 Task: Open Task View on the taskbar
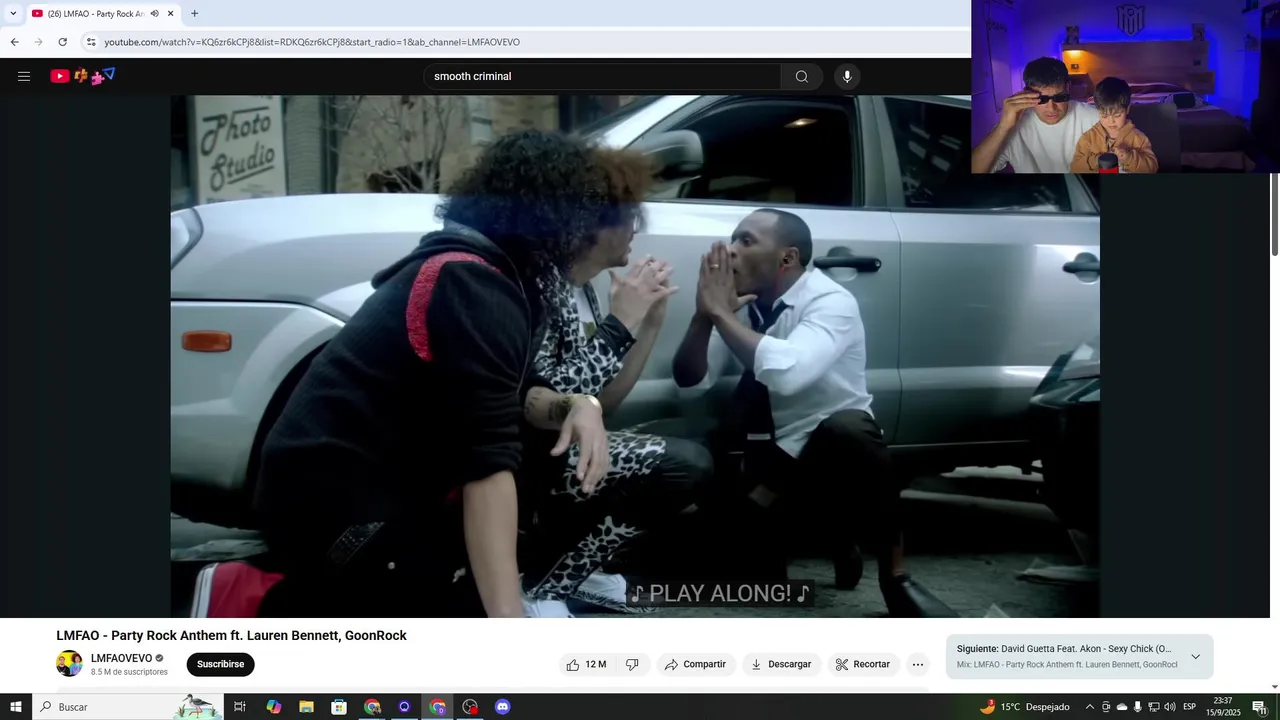(x=240, y=707)
